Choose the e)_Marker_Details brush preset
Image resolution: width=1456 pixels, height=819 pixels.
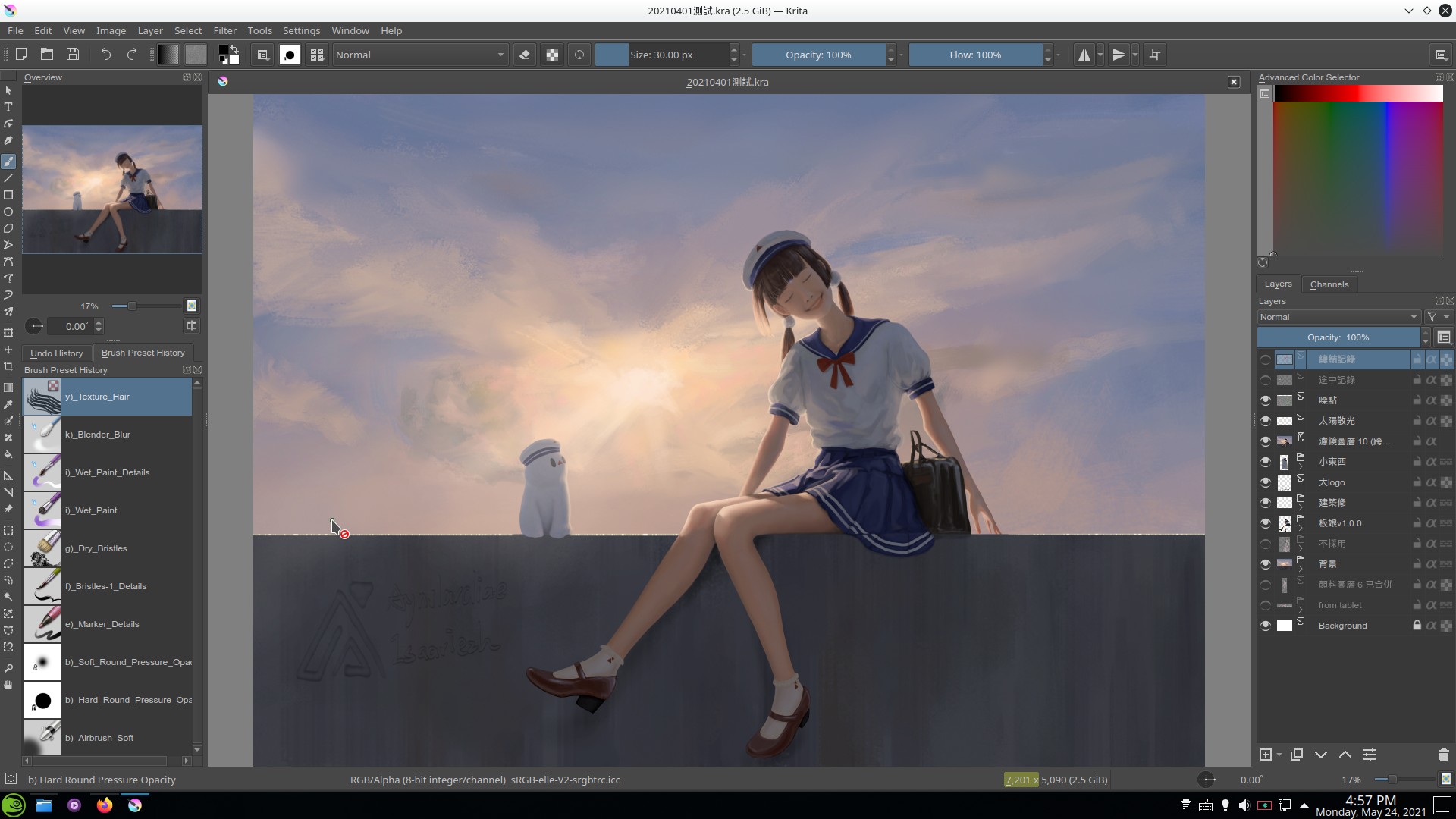tap(108, 624)
